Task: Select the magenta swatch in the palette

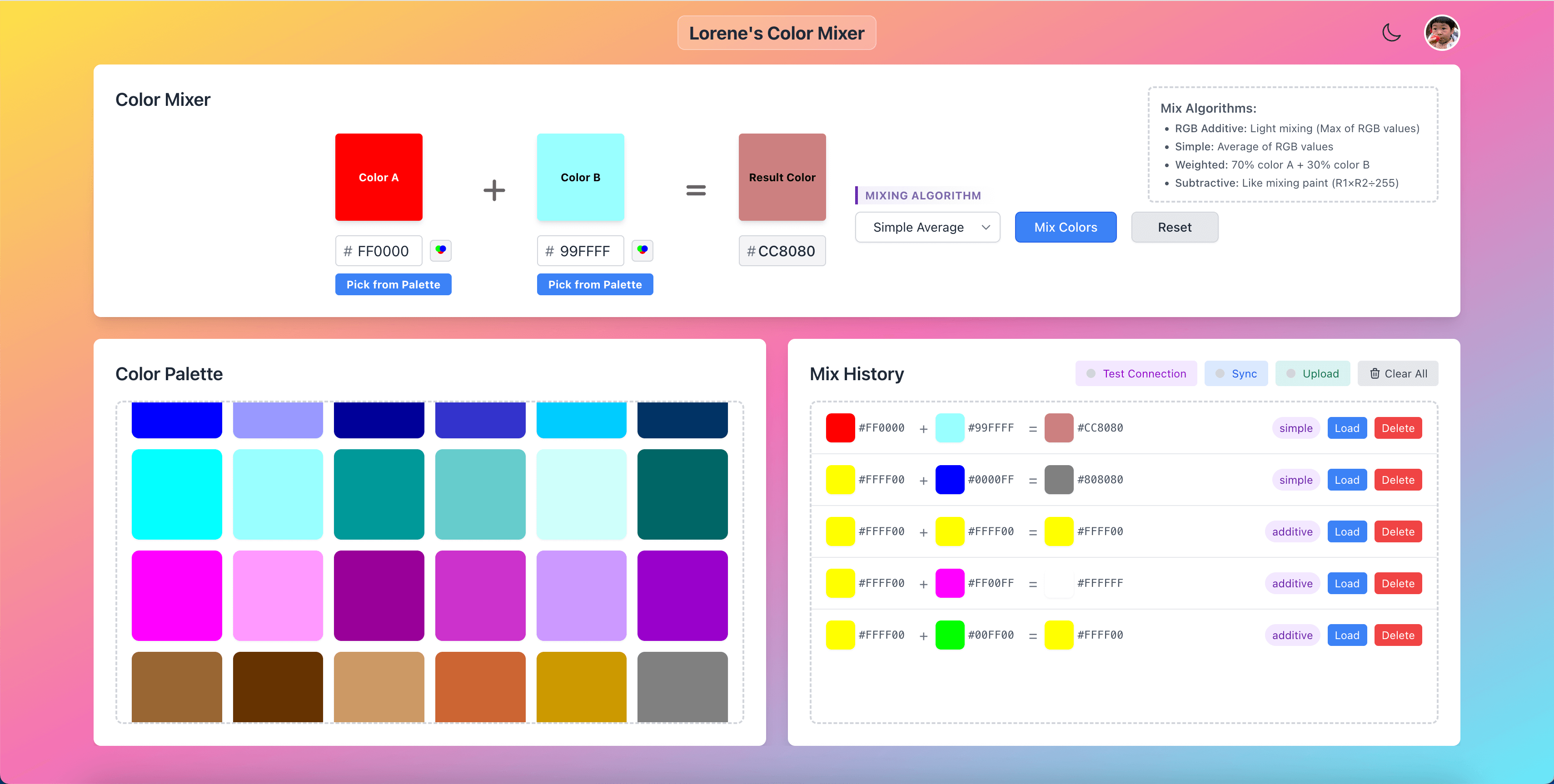Action: tap(176, 595)
